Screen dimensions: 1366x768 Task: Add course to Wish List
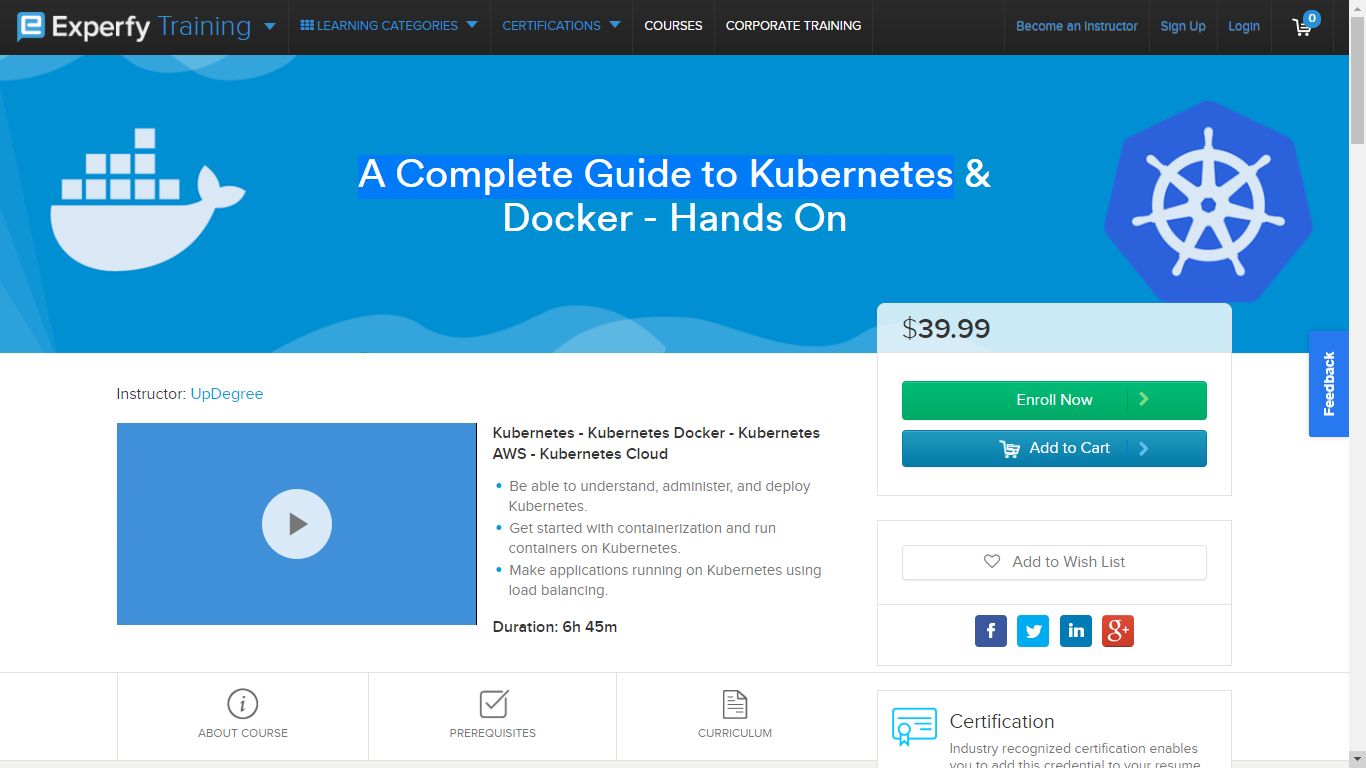[1054, 562]
